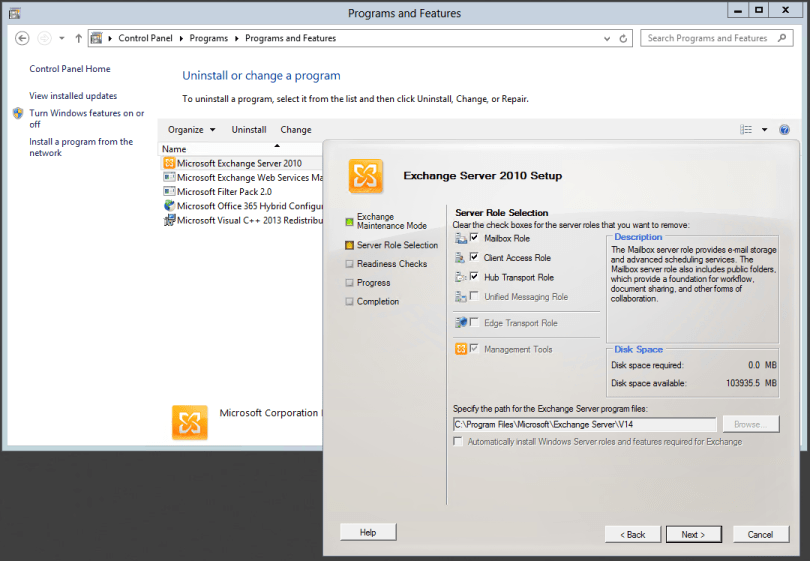Uncheck the Mailbox Role checkbox

pos(474,239)
